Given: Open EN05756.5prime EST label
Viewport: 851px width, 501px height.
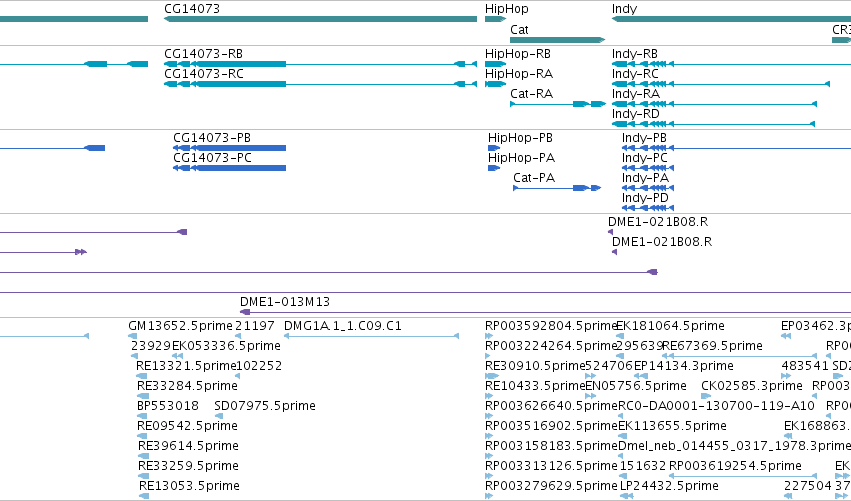Looking at the screenshot, I should (636, 386).
